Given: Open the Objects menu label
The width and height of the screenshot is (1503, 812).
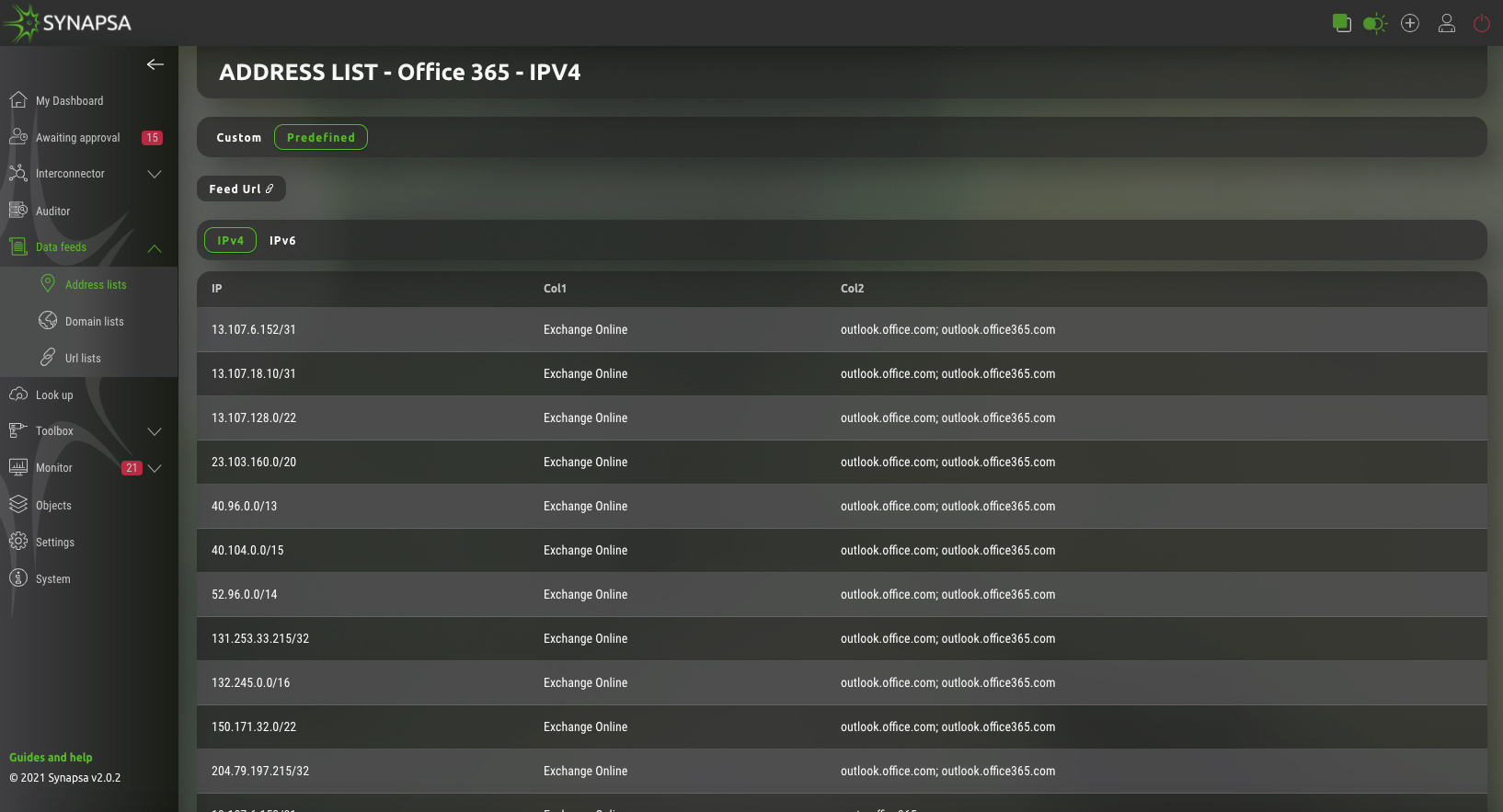Looking at the screenshot, I should pos(53,506).
